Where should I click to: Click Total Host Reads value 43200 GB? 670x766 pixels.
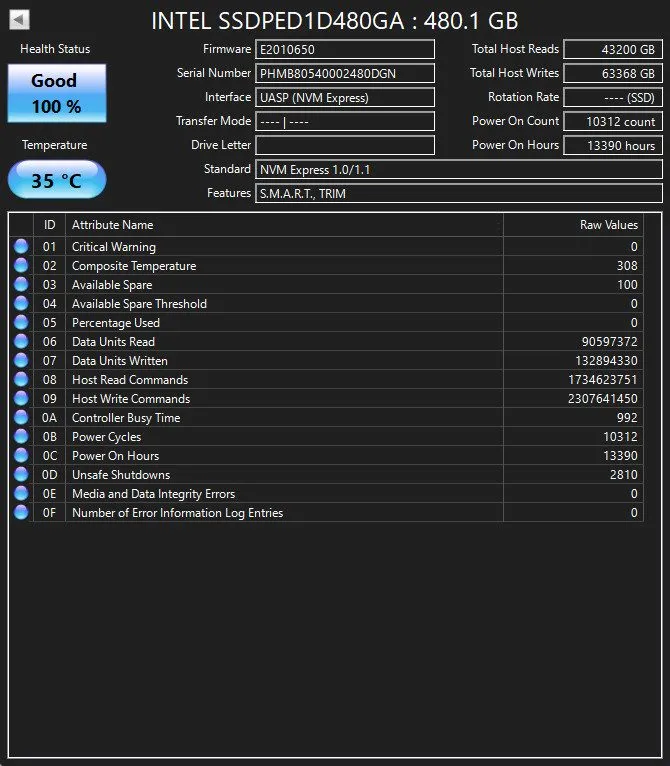(x=613, y=49)
